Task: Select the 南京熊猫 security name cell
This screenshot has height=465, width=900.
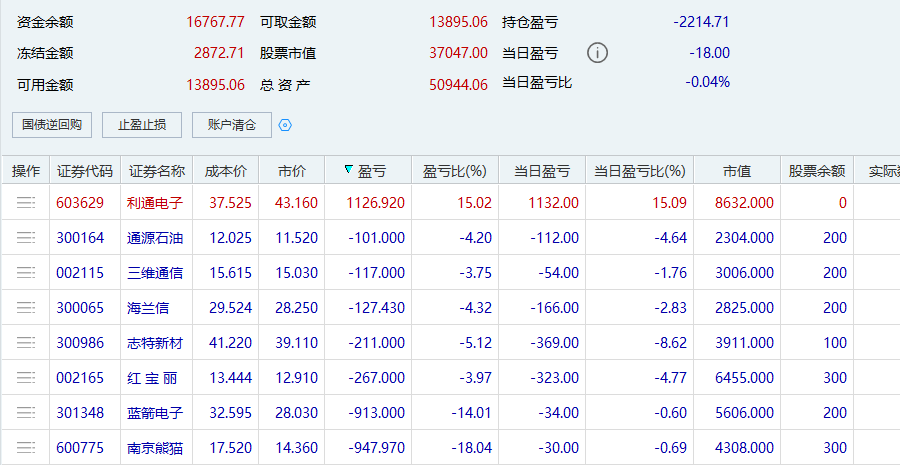Action: [155, 448]
